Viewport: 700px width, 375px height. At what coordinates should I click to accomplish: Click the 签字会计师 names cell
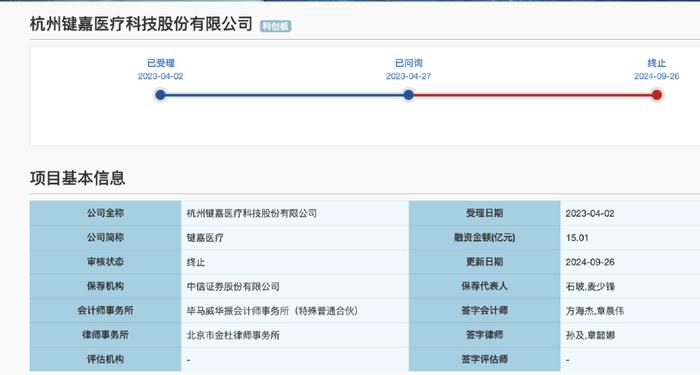coord(630,311)
